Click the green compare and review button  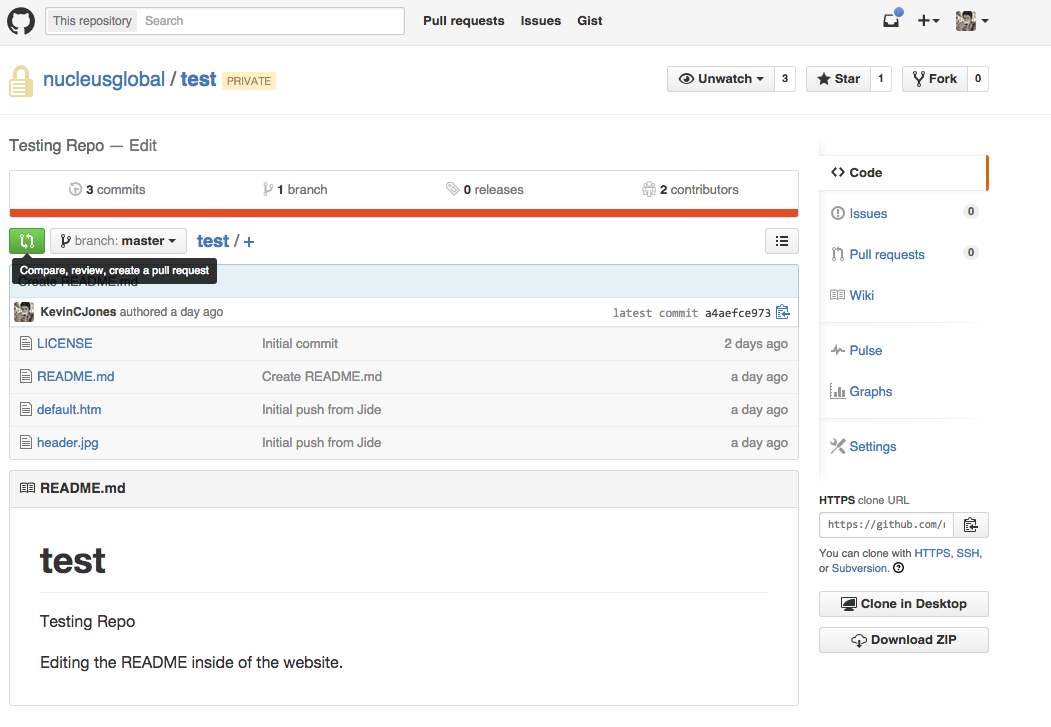[x=27, y=241]
